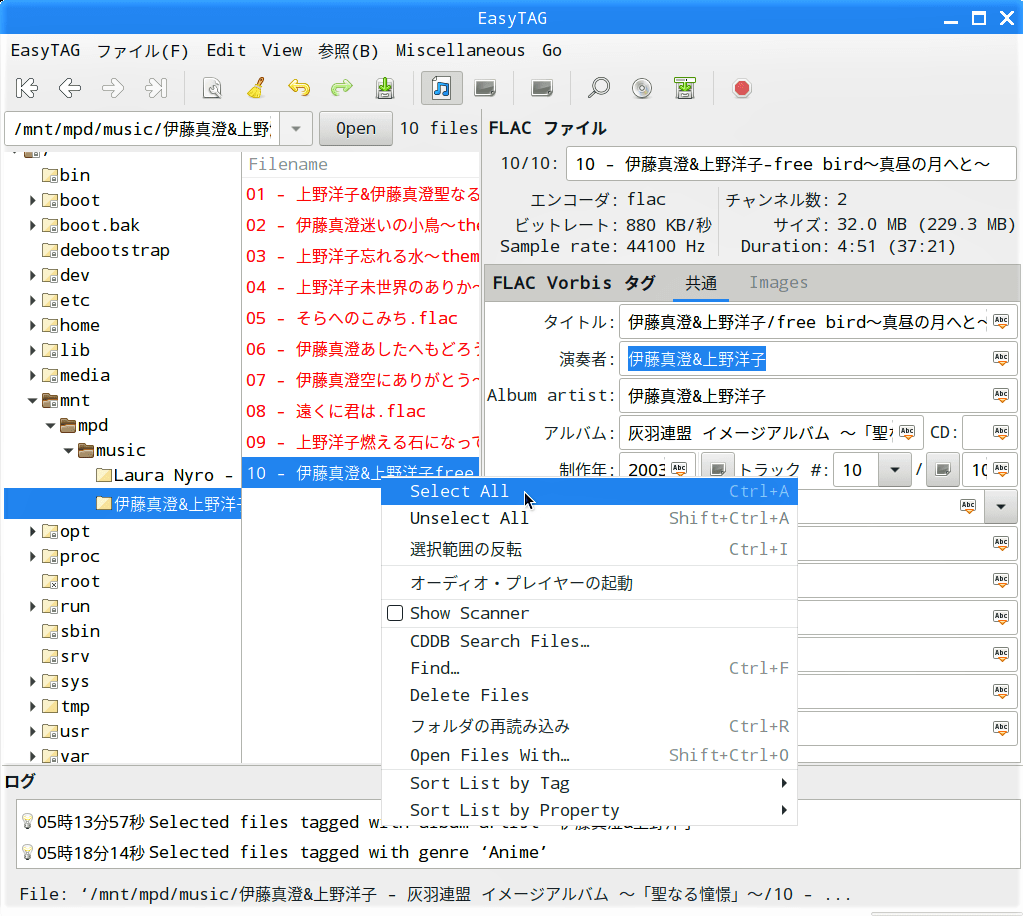The image size is (1023, 916).
Task: Click the green redo arrow icon
Action: pos(341,88)
